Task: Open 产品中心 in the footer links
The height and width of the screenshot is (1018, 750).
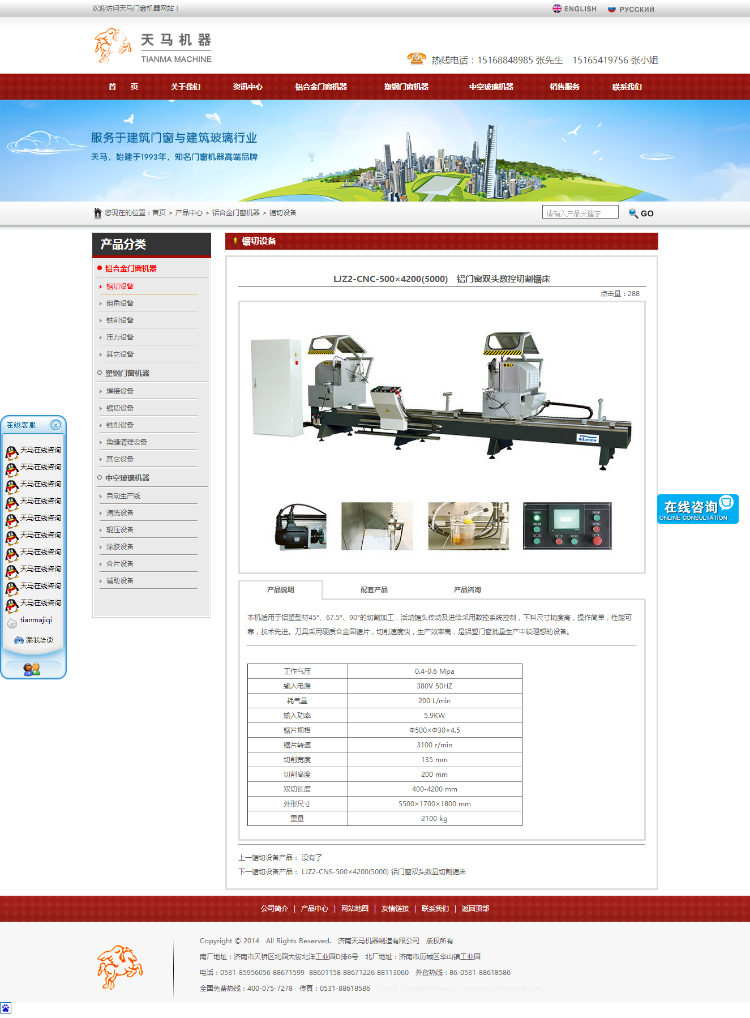Action: click(x=314, y=908)
